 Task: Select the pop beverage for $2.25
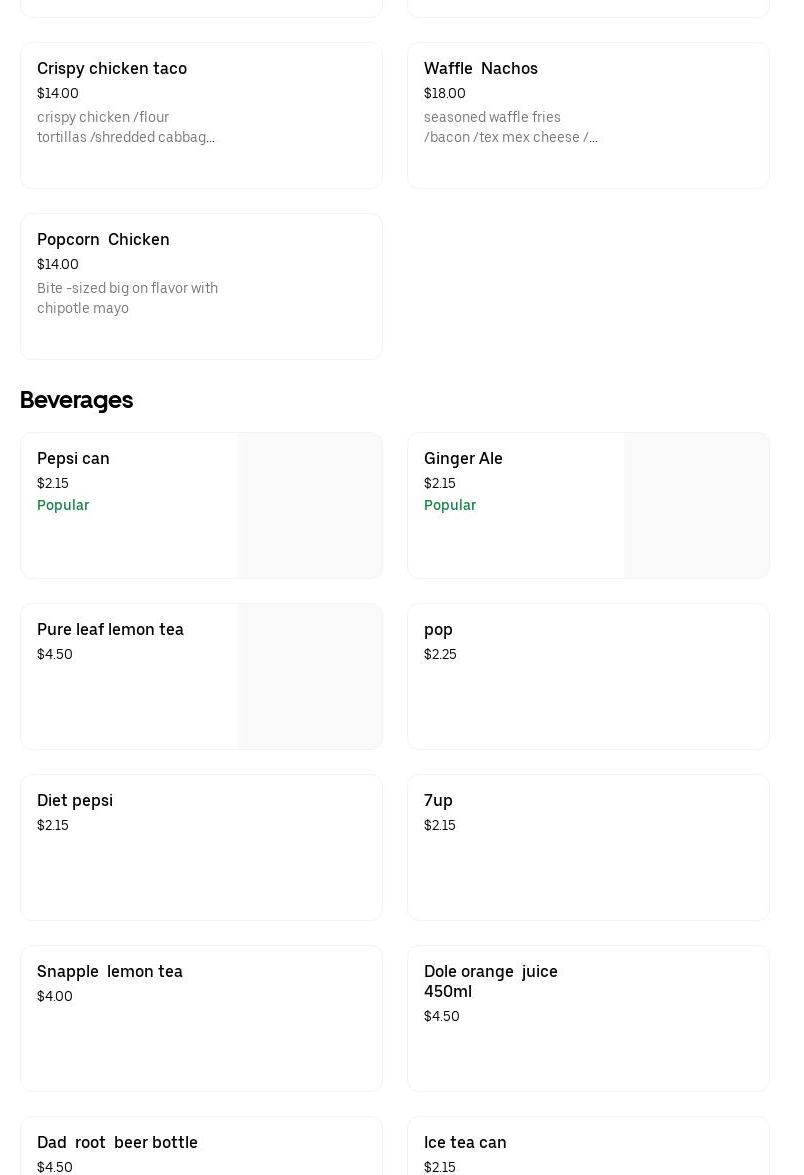(x=588, y=677)
